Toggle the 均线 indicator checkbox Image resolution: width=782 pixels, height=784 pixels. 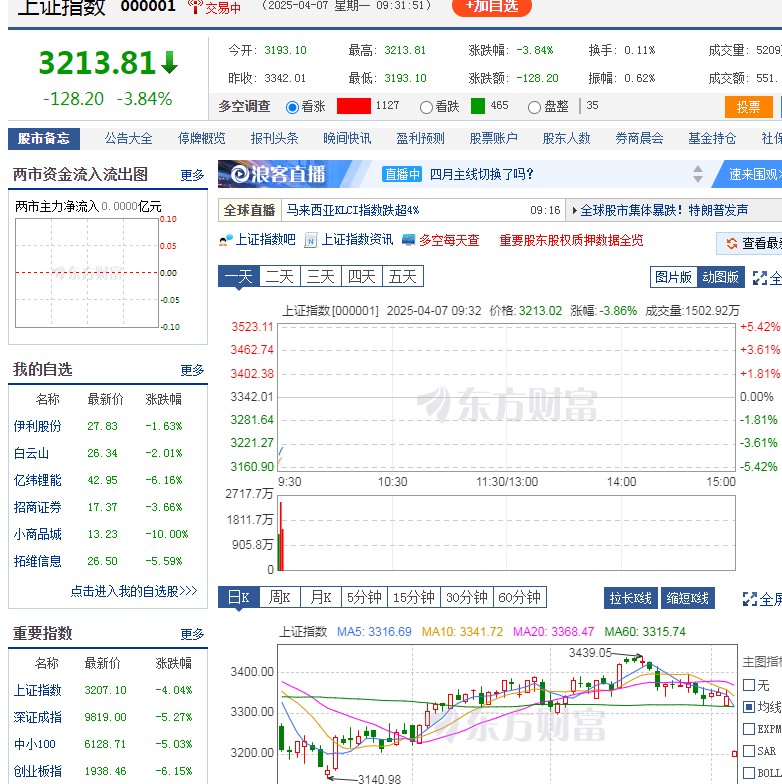point(748,707)
